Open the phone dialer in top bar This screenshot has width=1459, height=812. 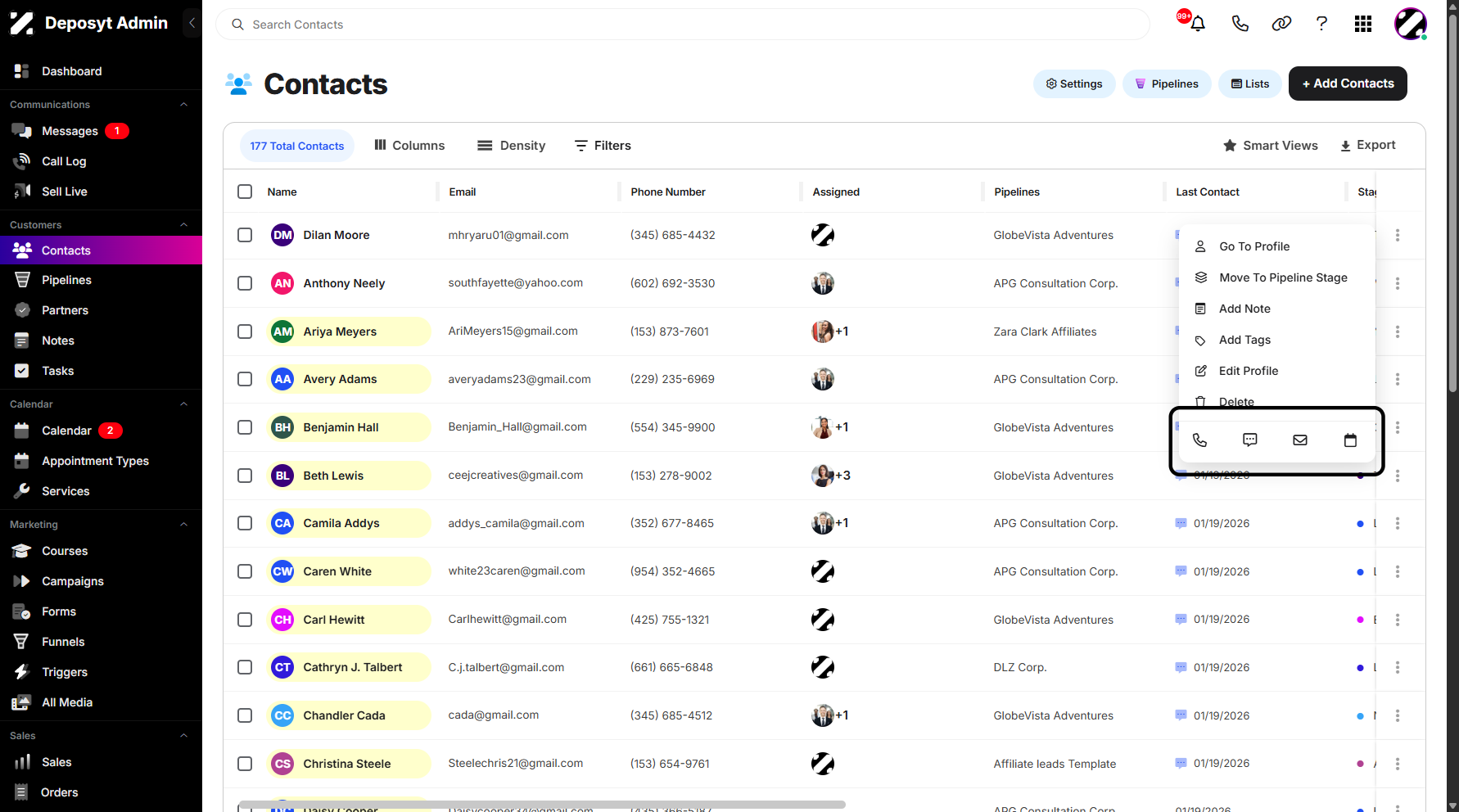click(1240, 24)
